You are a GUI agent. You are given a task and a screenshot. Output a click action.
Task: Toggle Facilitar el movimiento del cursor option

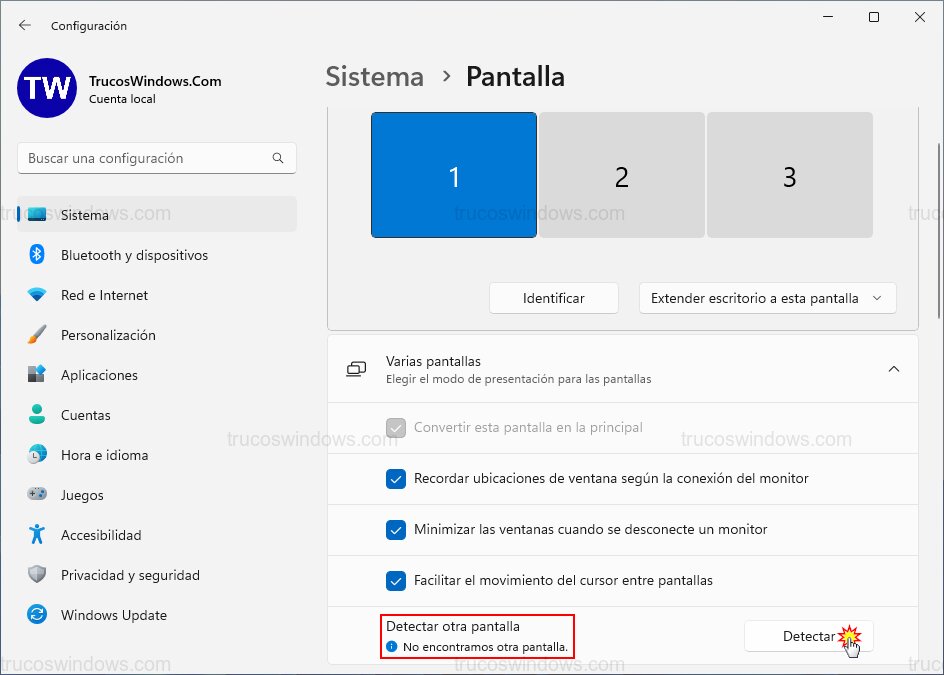396,581
